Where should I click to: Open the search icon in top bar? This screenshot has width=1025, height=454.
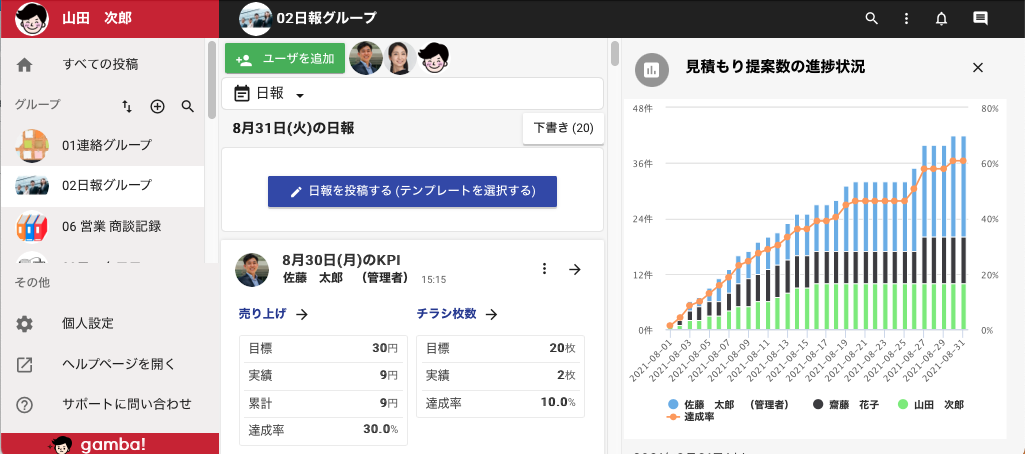pyautogui.click(x=871, y=18)
